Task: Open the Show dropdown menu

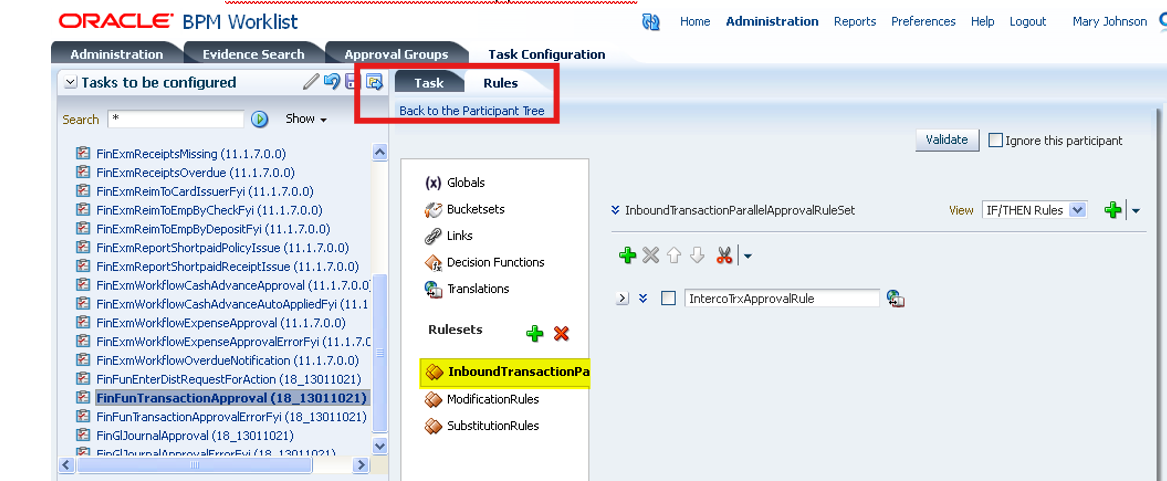Action: 307,119
